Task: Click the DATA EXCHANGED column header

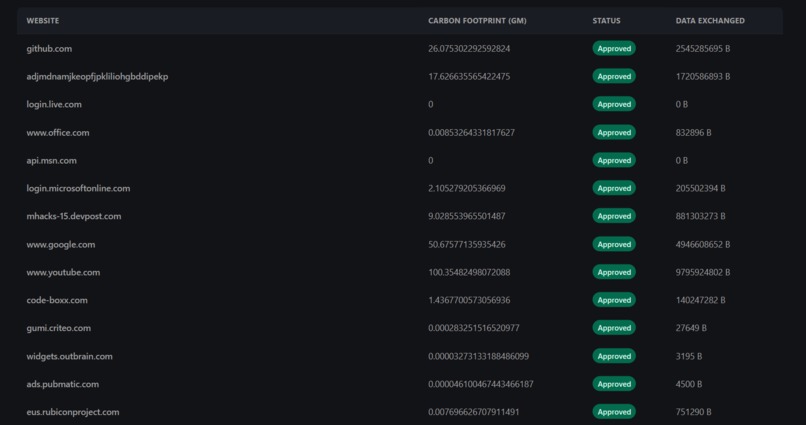Action: 710,21
